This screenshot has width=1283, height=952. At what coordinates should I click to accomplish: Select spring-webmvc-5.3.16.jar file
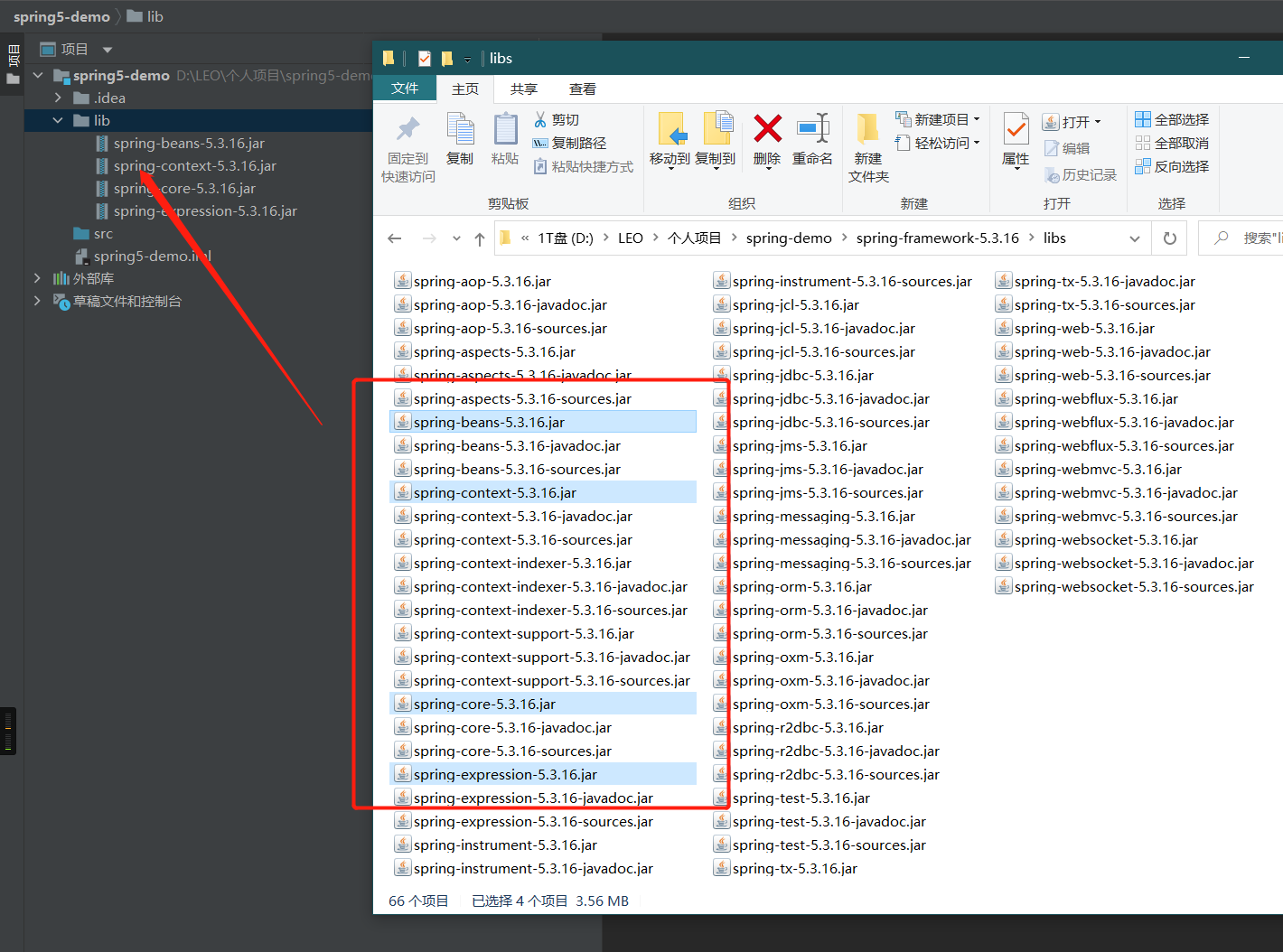(1097, 470)
